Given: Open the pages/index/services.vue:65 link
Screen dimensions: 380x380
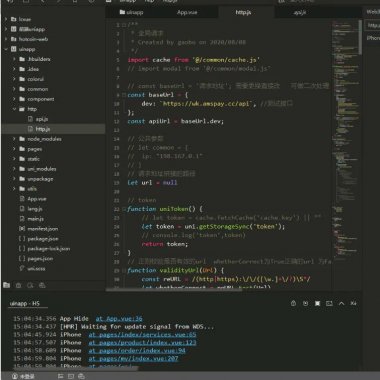Looking at the screenshot, I should [x=142, y=334].
